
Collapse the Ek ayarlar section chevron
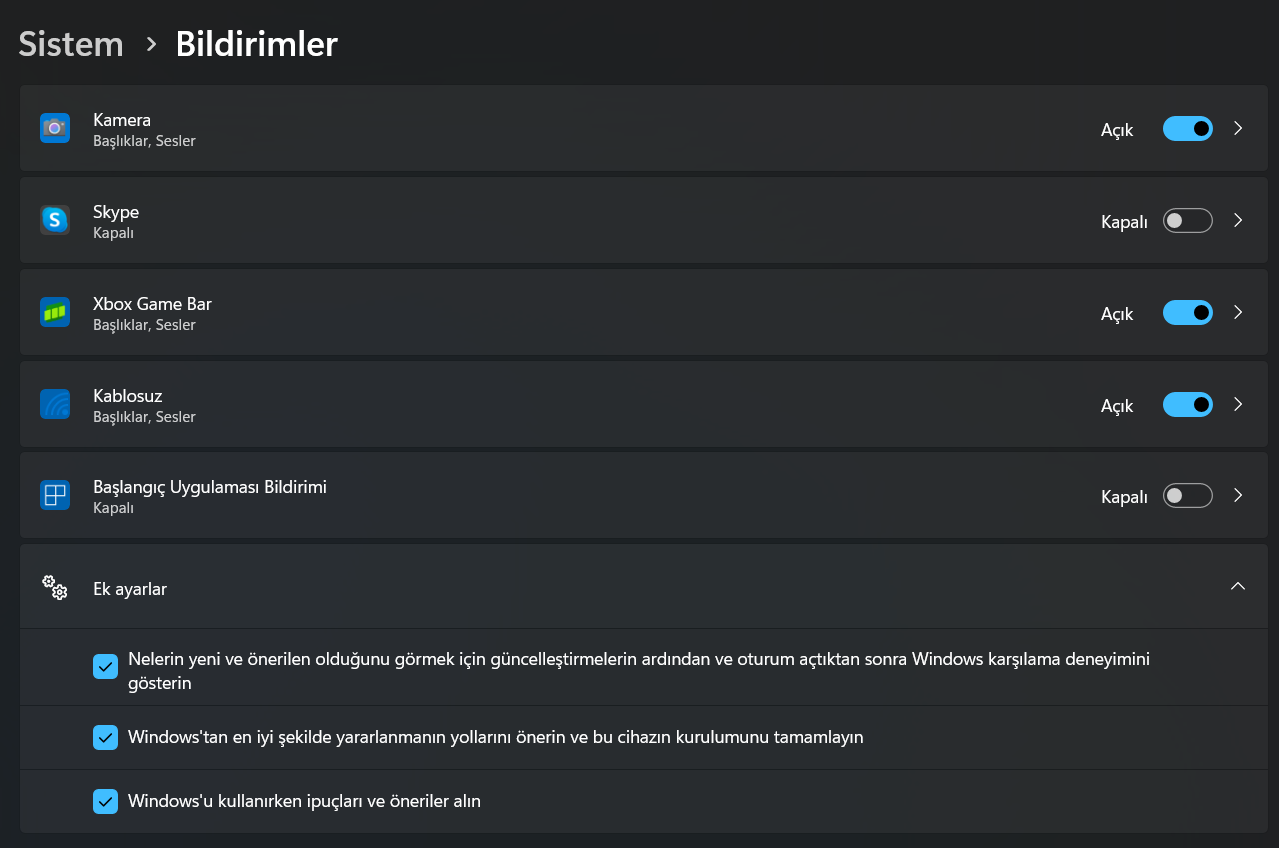(1238, 587)
